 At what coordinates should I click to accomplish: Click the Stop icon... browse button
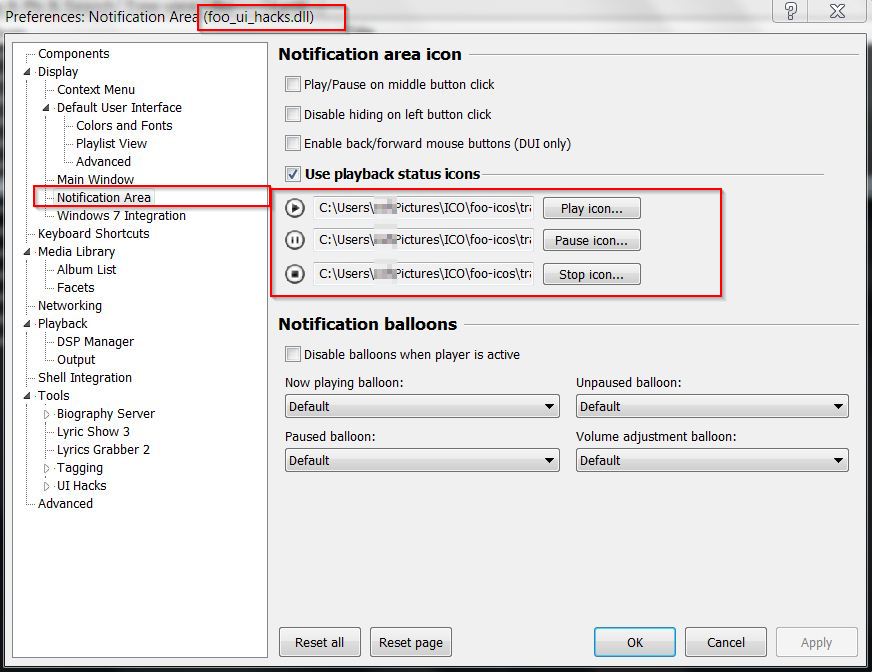click(x=592, y=274)
